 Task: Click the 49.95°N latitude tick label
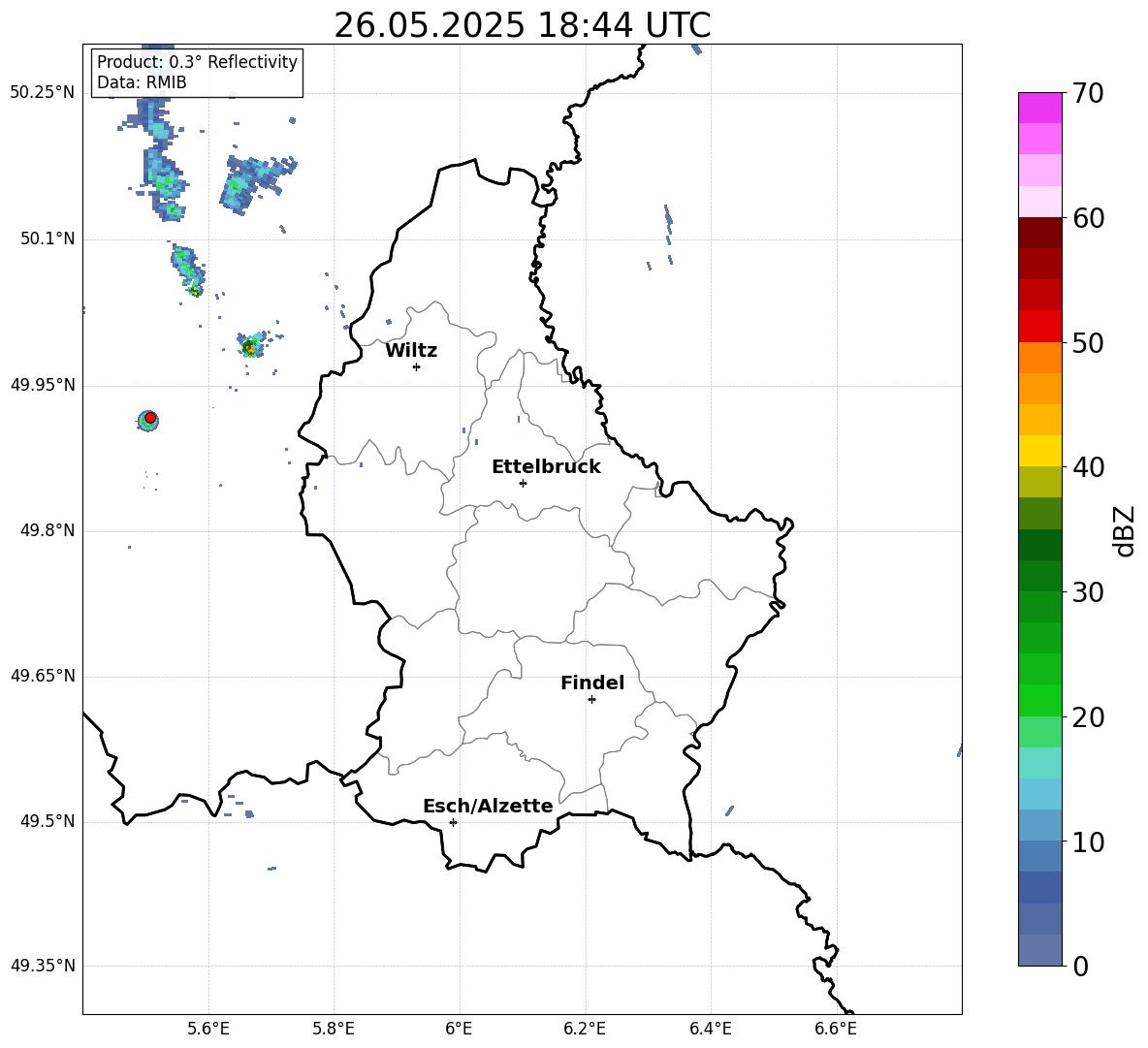point(43,385)
